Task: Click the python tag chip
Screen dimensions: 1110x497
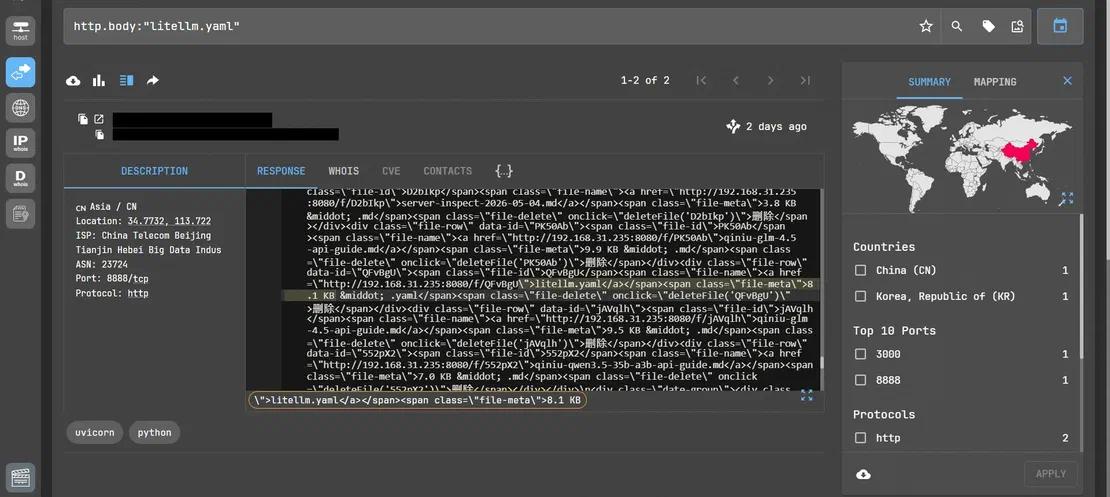Action: click(154, 433)
